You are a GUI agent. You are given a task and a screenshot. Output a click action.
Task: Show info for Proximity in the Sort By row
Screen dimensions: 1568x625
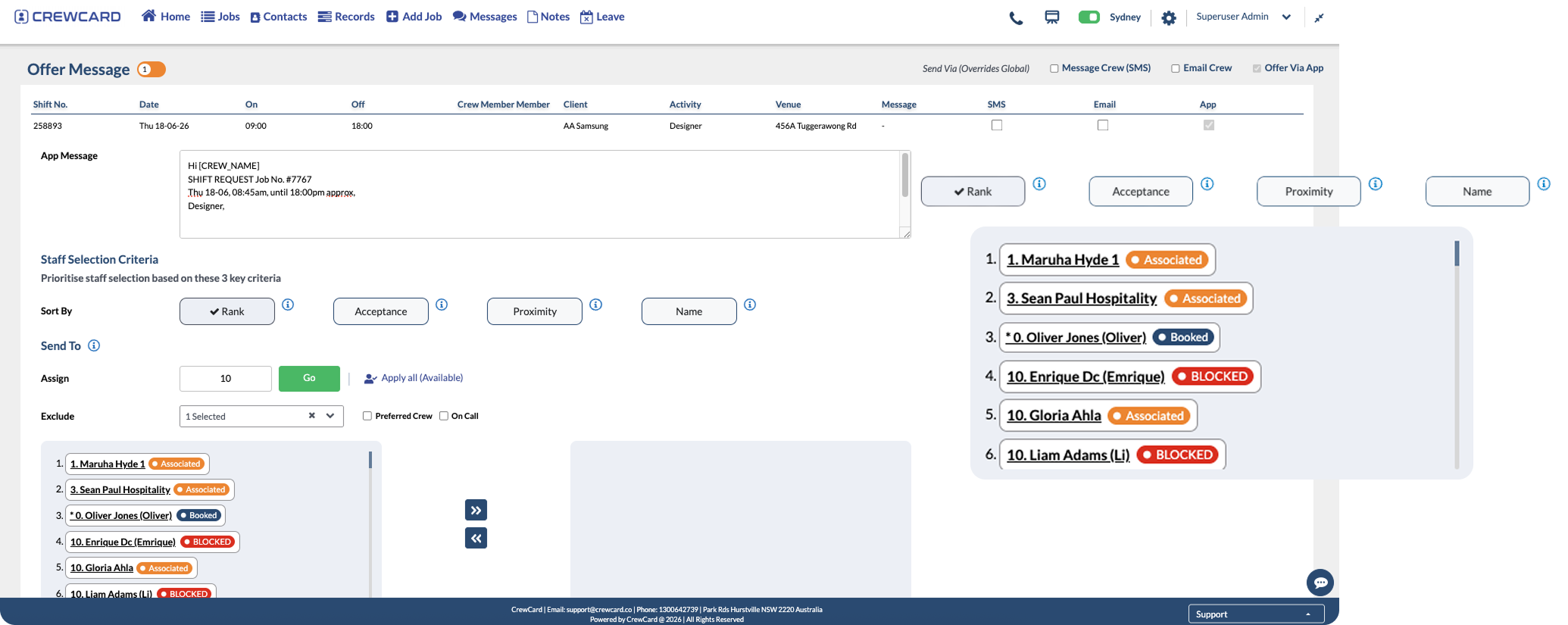(596, 305)
